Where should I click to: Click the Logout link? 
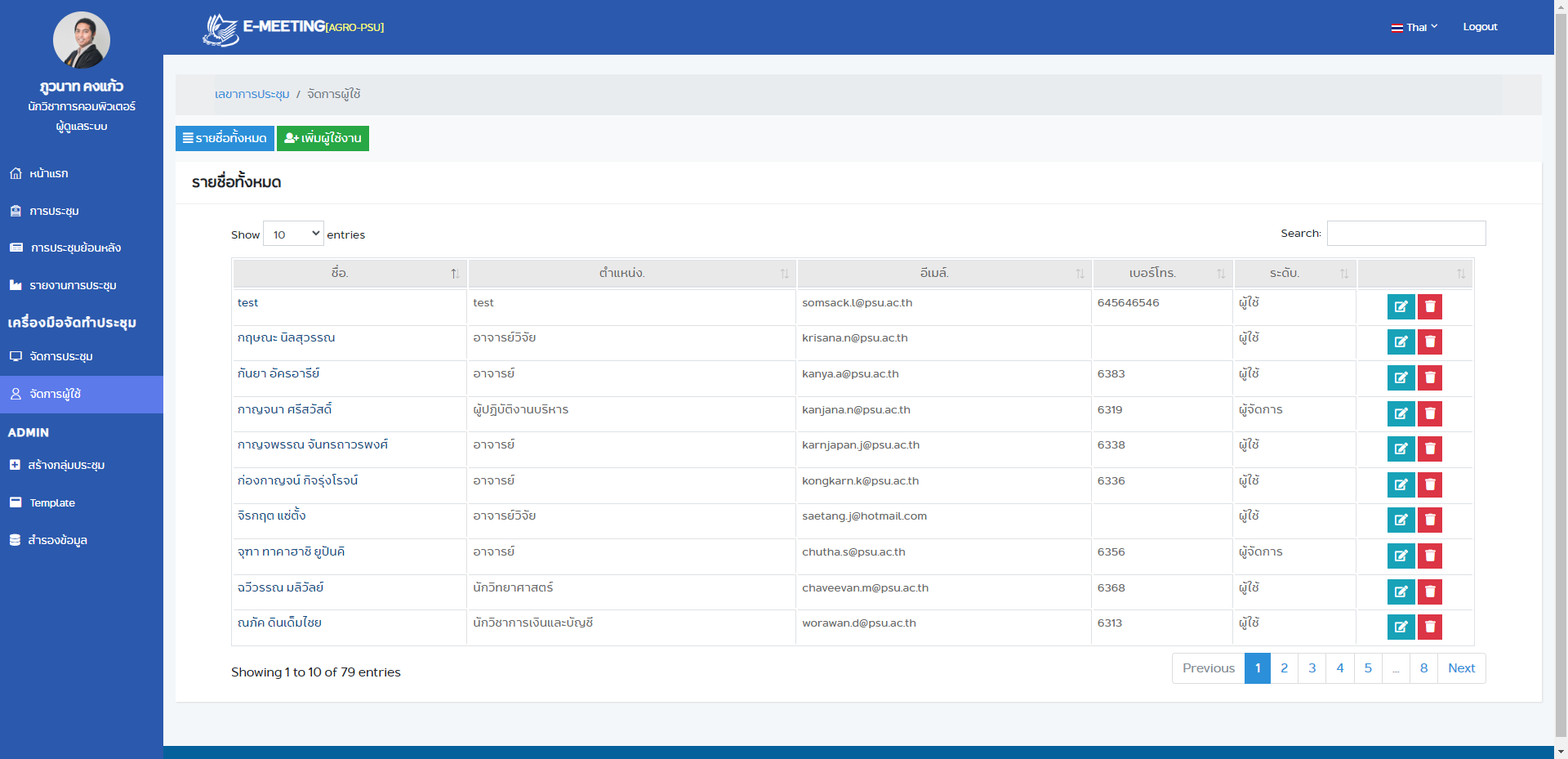click(x=1480, y=27)
